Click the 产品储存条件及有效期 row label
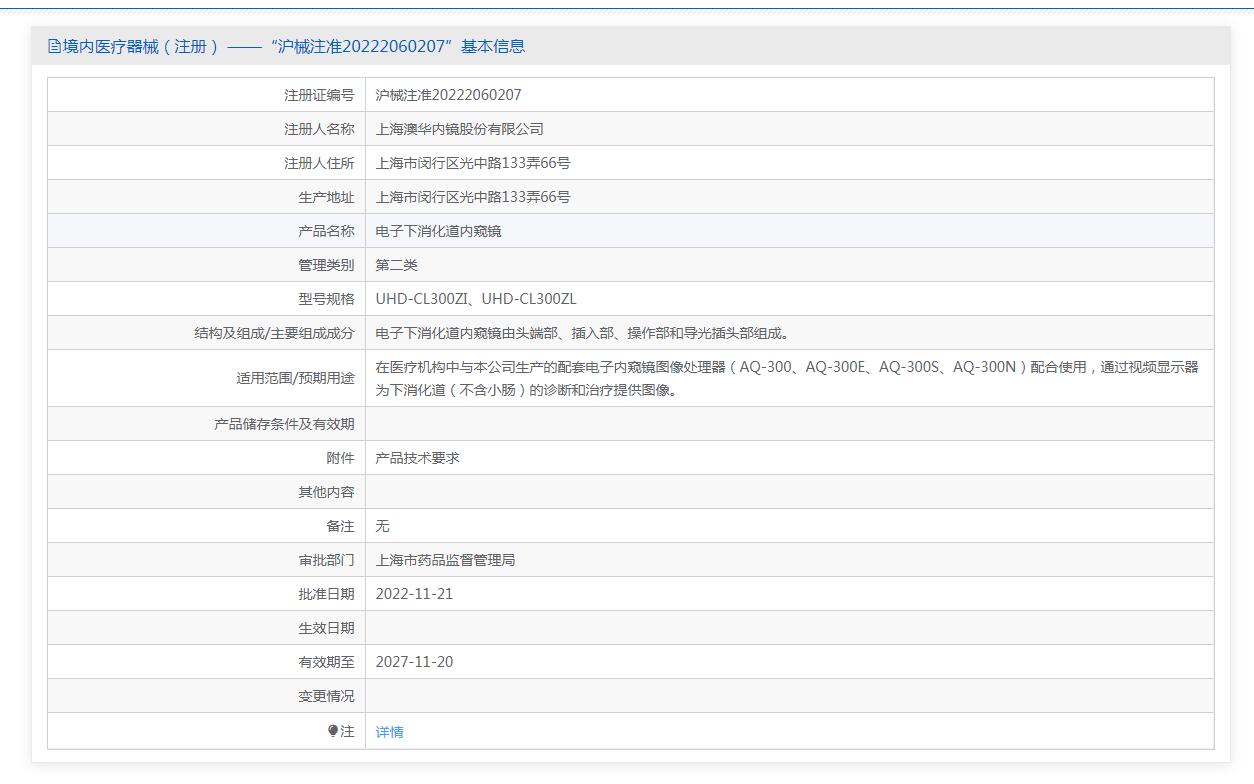This screenshot has height=784, width=1254. coord(284,424)
